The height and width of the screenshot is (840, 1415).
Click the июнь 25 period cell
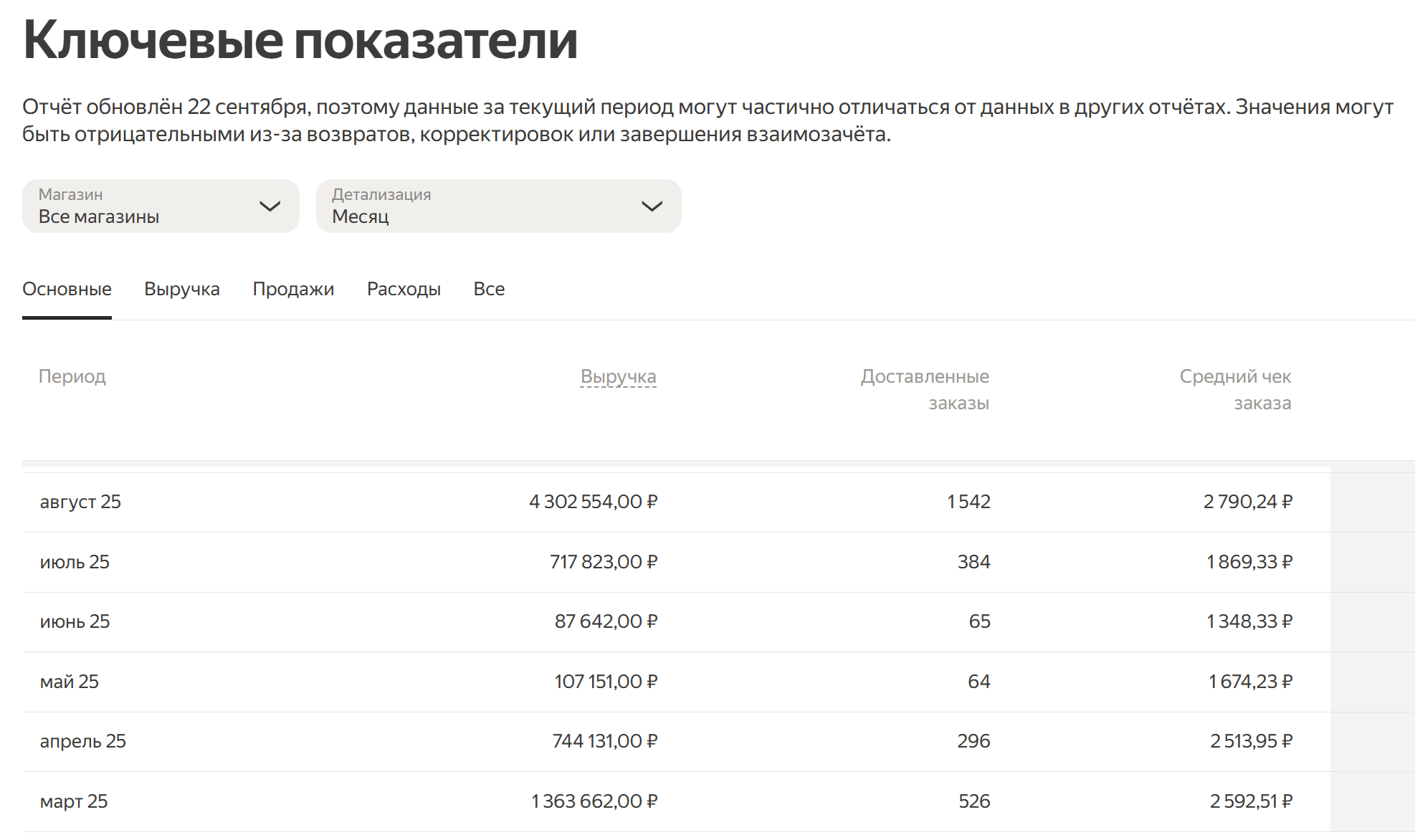coord(75,621)
